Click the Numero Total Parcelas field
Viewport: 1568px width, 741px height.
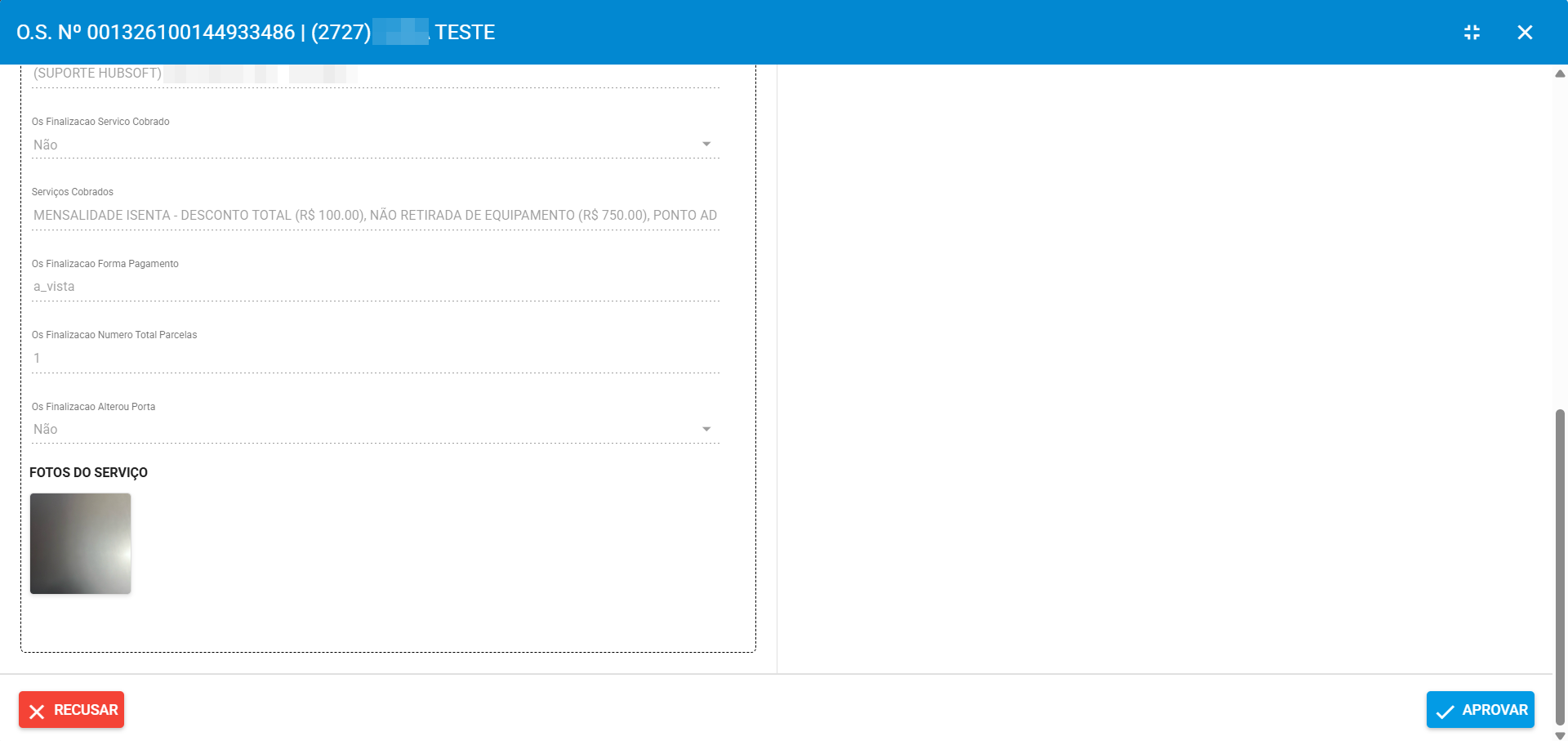pos(375,358)
